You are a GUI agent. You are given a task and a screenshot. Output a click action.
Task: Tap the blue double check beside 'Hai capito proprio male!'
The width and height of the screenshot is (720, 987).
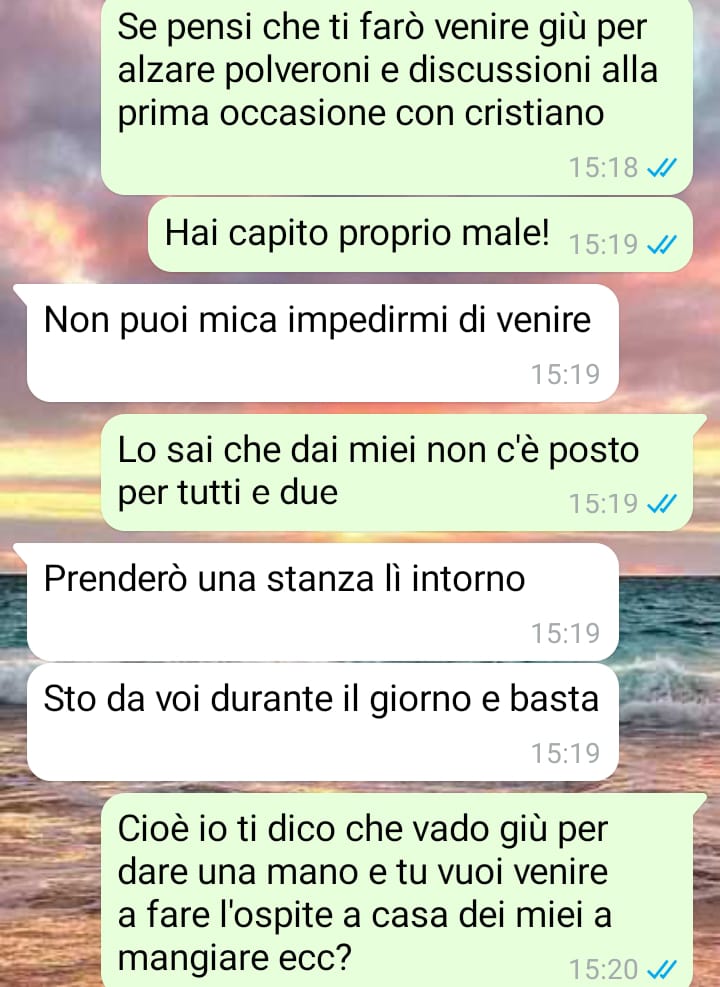click(662, 244)
